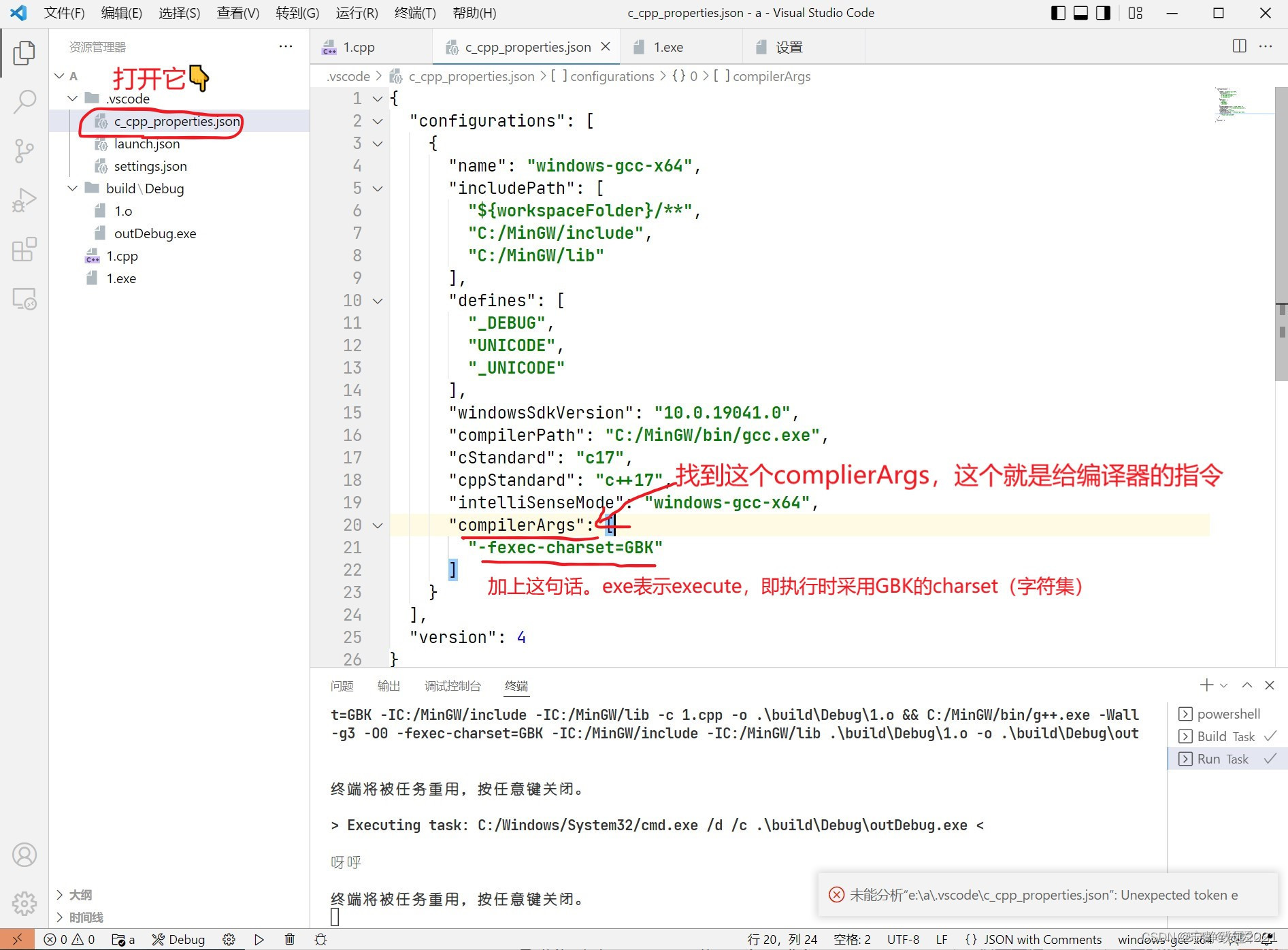Open the Explorer view in activity bar
The height and width of the screenshot is (950, 1288).
[x=24, y=52]
